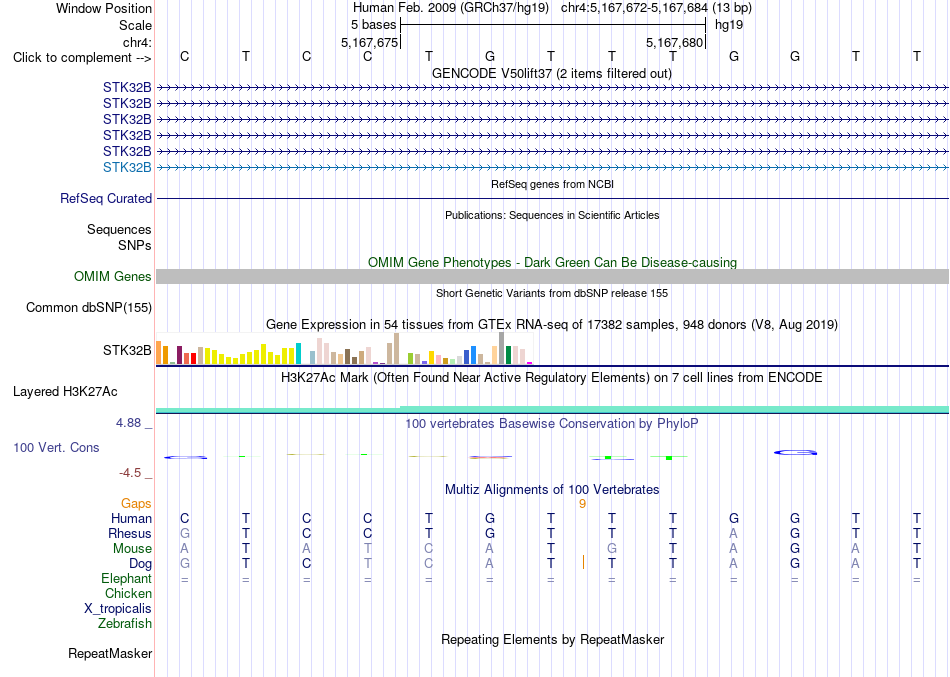Screen dimensions: 950x677
Task: Click 'chr4:5,167,672-5,167,684 (13 bp)' header text
Action: [656, 8]
